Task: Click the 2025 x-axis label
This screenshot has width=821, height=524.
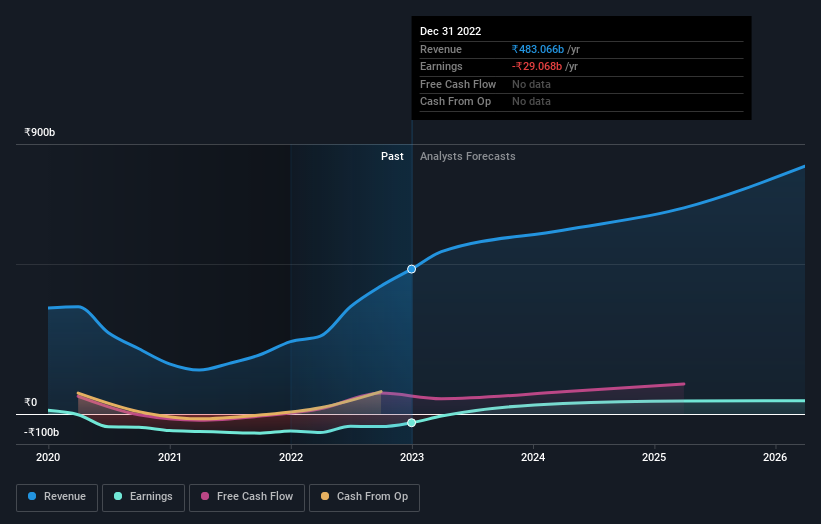Action: tap(654, 457)
